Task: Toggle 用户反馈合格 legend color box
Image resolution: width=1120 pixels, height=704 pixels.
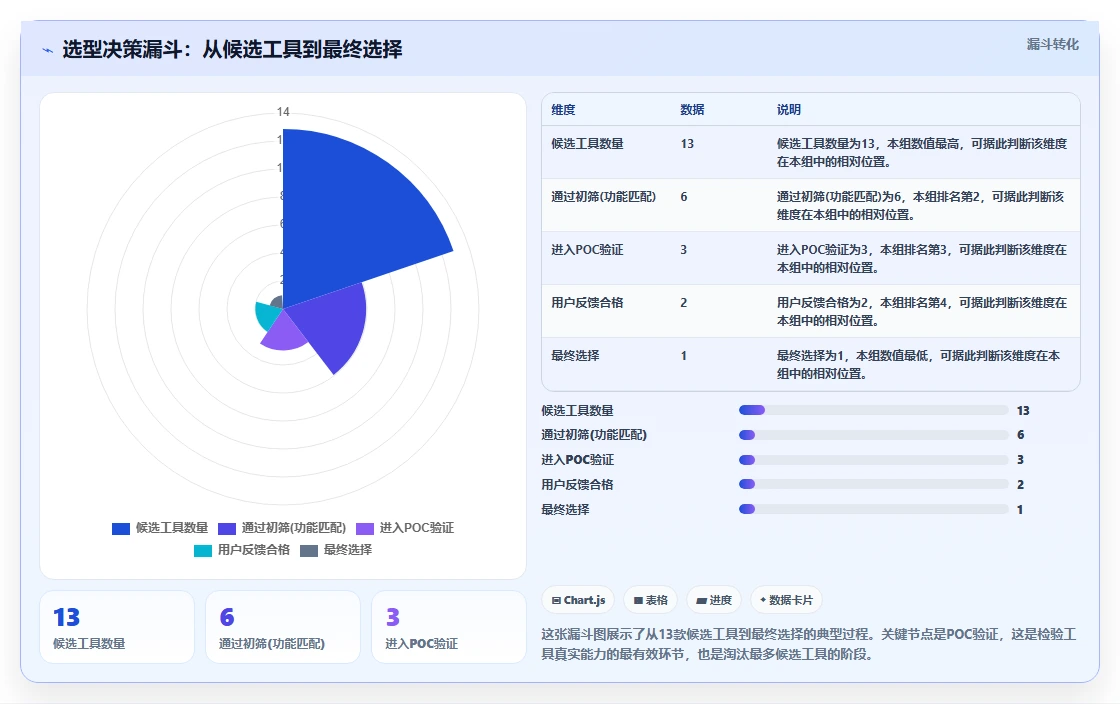Action: coord(203,550)
